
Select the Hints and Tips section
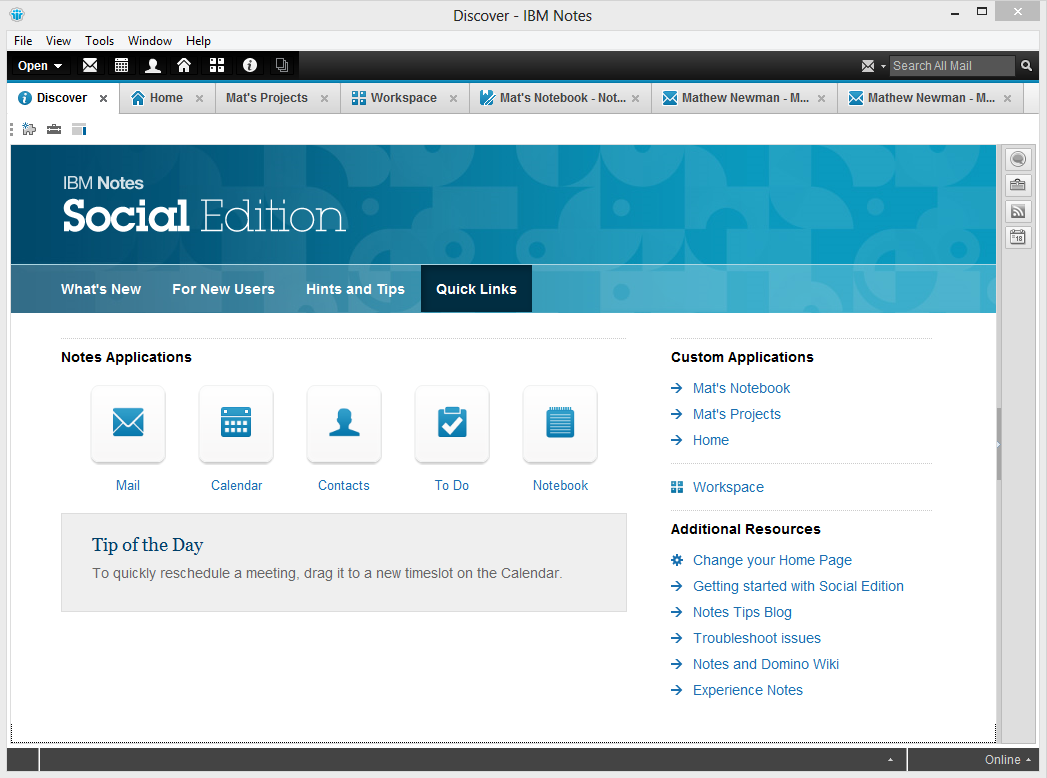click(x=355, y=289)
